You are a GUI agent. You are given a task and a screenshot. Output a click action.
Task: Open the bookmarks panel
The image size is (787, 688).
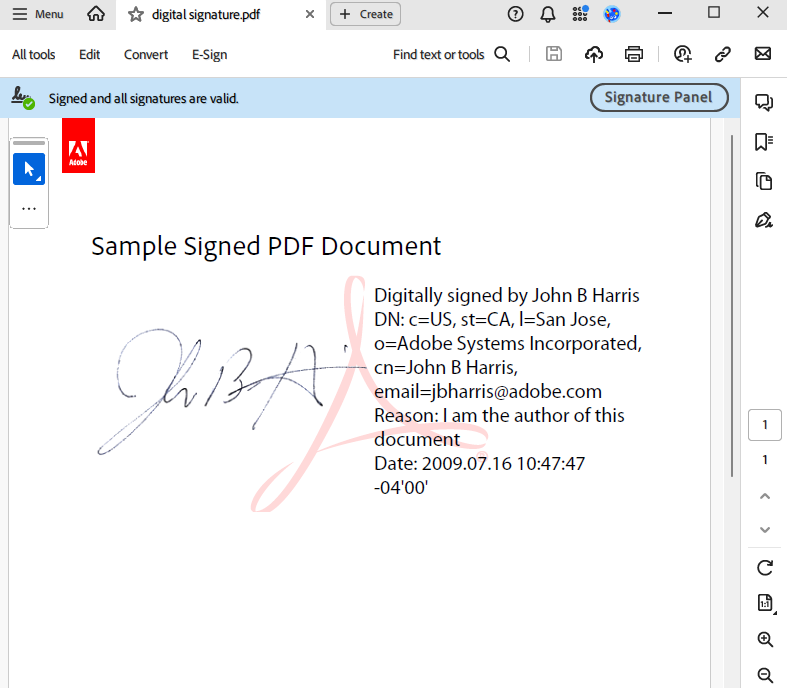tap(764, 142)
